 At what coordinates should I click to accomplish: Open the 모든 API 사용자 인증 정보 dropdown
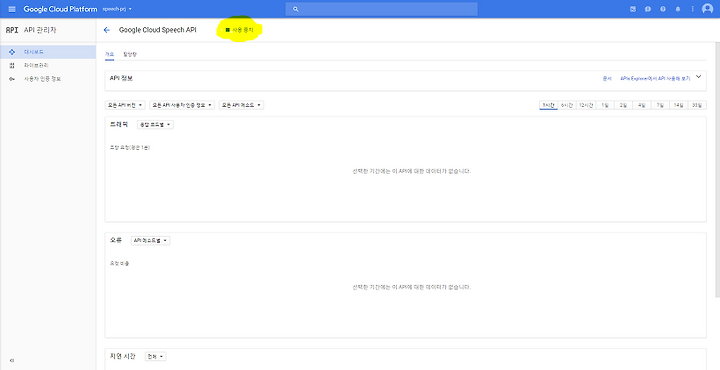[182, 105]
